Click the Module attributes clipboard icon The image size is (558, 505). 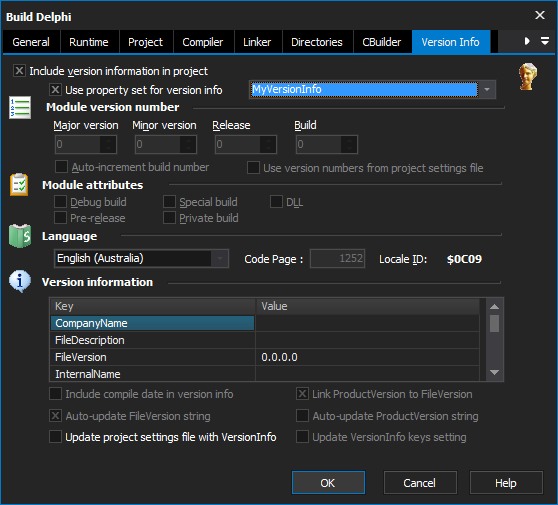tap(19, 184)
